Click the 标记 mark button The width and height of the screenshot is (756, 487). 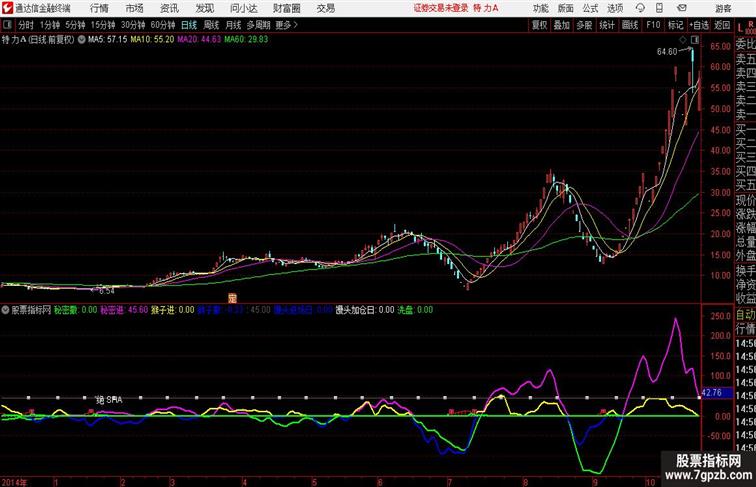675,25
